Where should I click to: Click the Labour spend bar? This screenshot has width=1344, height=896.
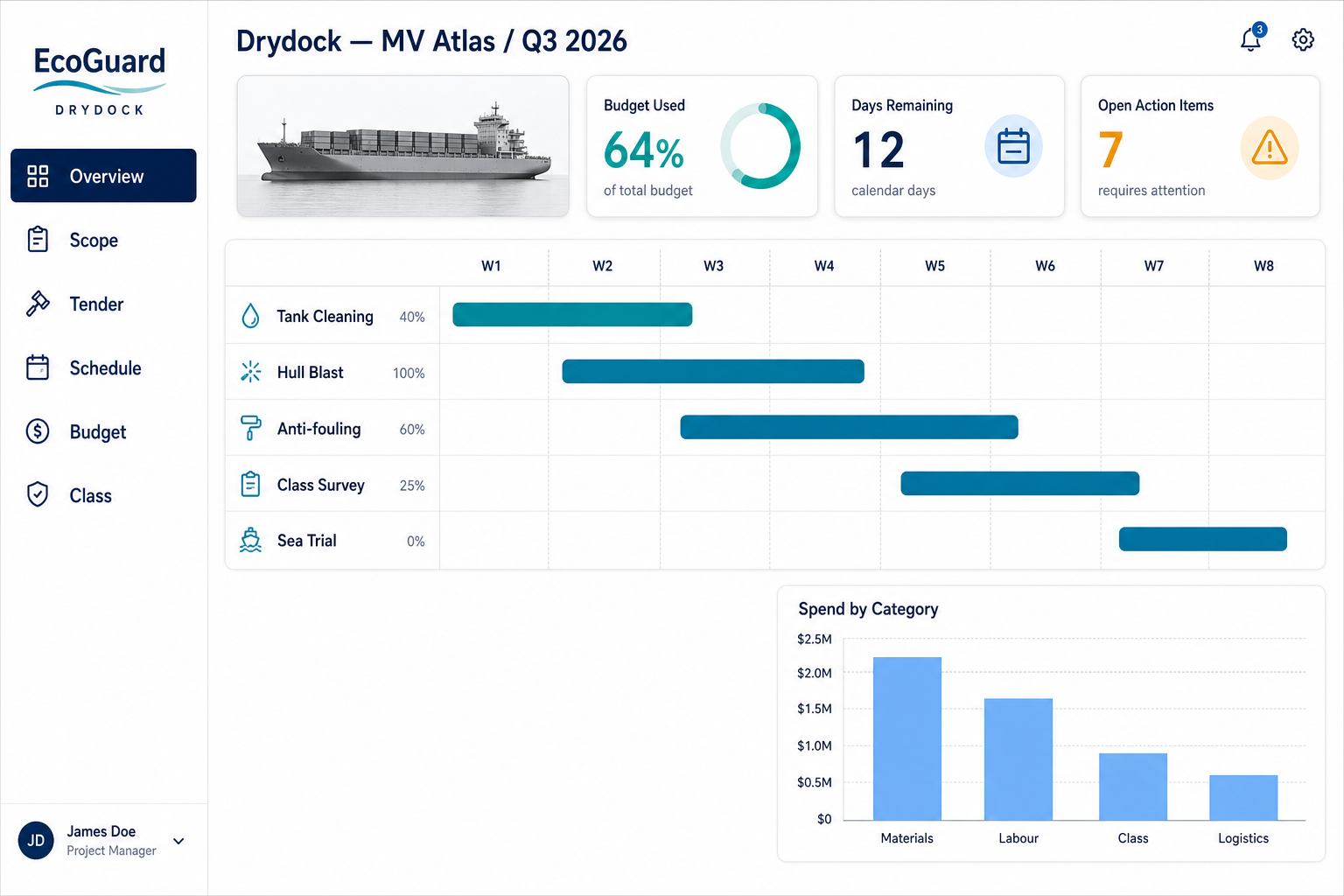tap(1018, 759)
